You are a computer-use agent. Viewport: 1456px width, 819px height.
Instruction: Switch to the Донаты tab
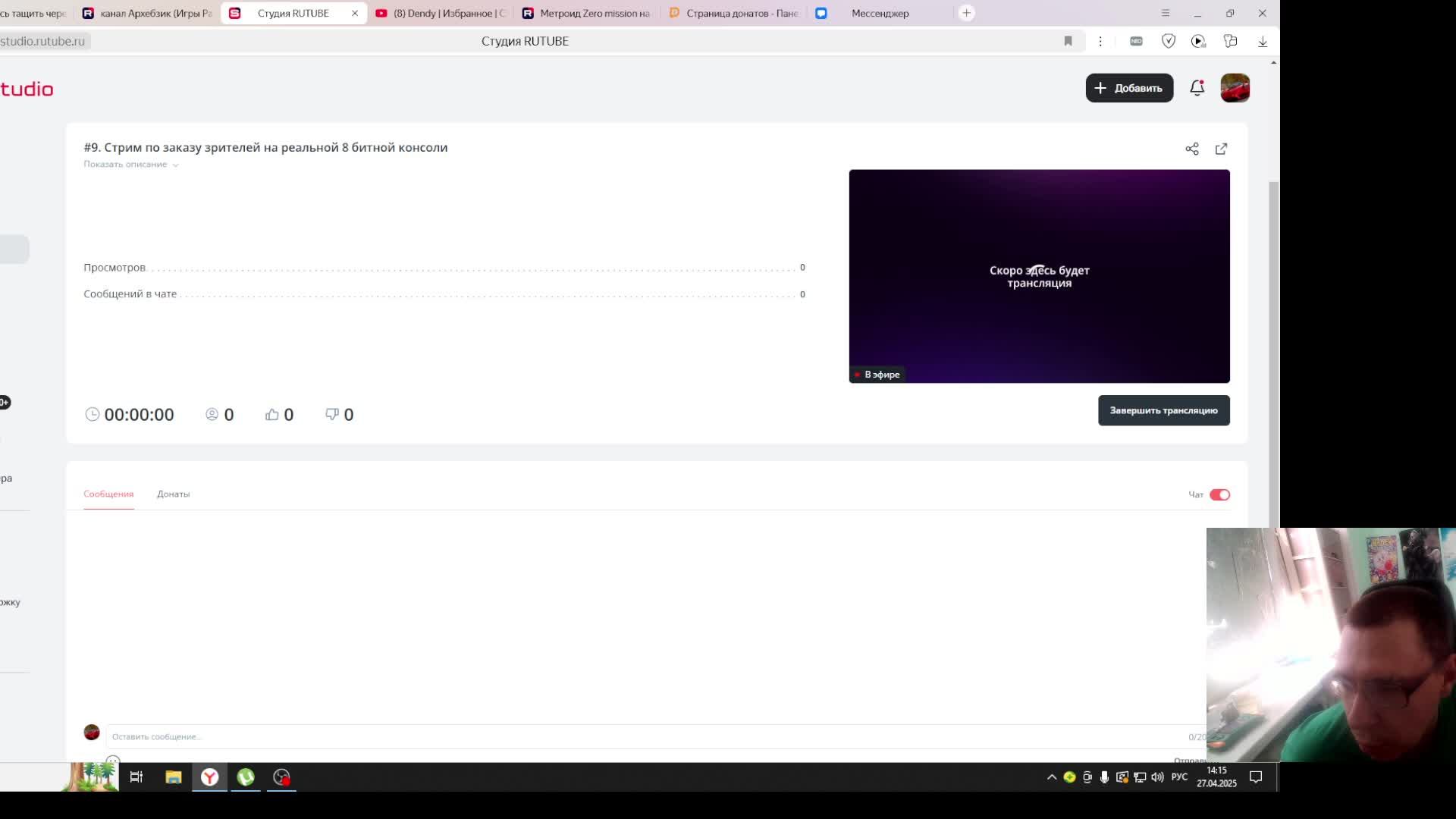[x=173, y=494]
